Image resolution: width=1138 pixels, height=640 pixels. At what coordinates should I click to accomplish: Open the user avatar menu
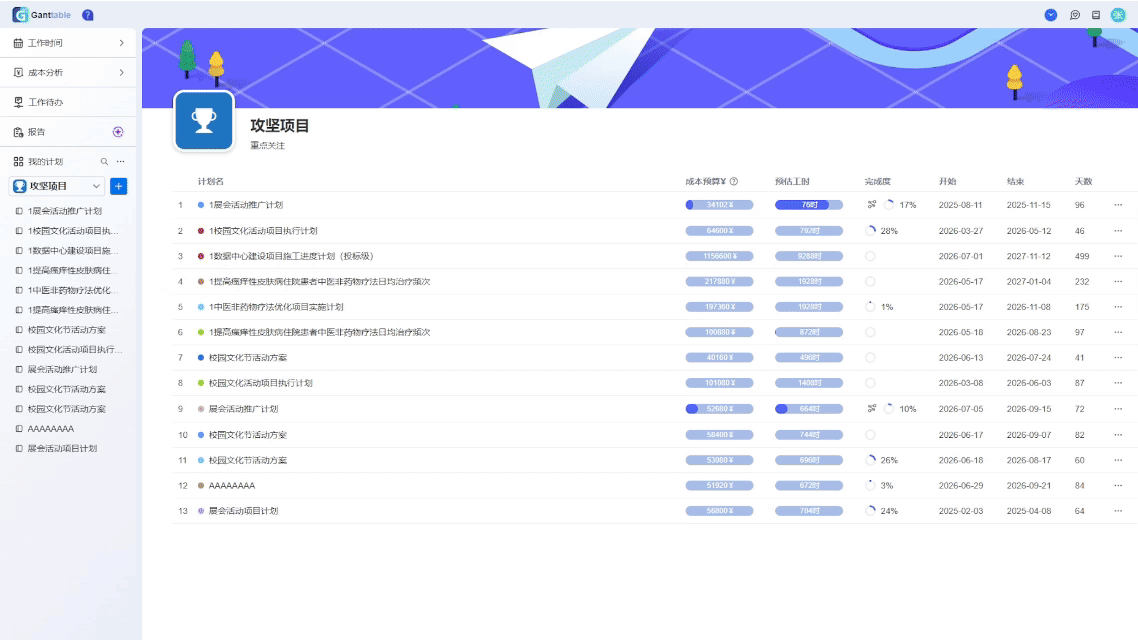pyautogui.click(x=1118, y=15)
